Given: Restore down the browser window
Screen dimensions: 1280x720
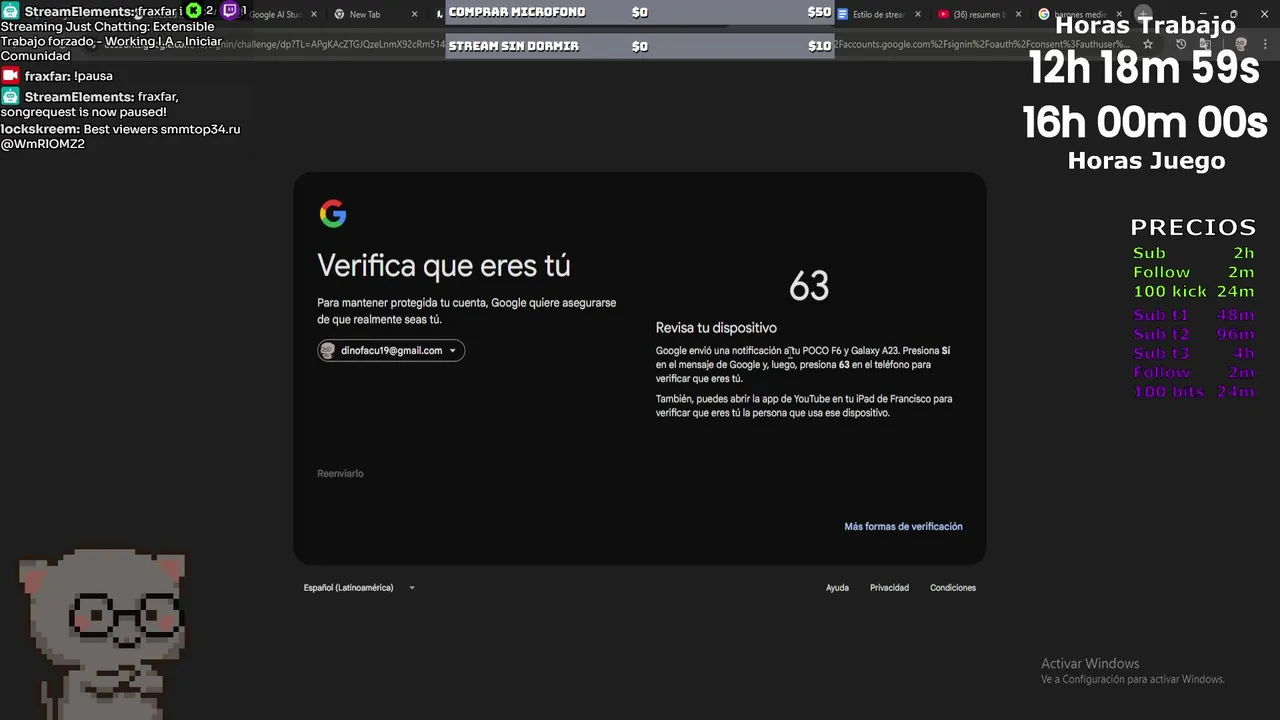Looking at the screenshot, I should (x=1233, y=14).
